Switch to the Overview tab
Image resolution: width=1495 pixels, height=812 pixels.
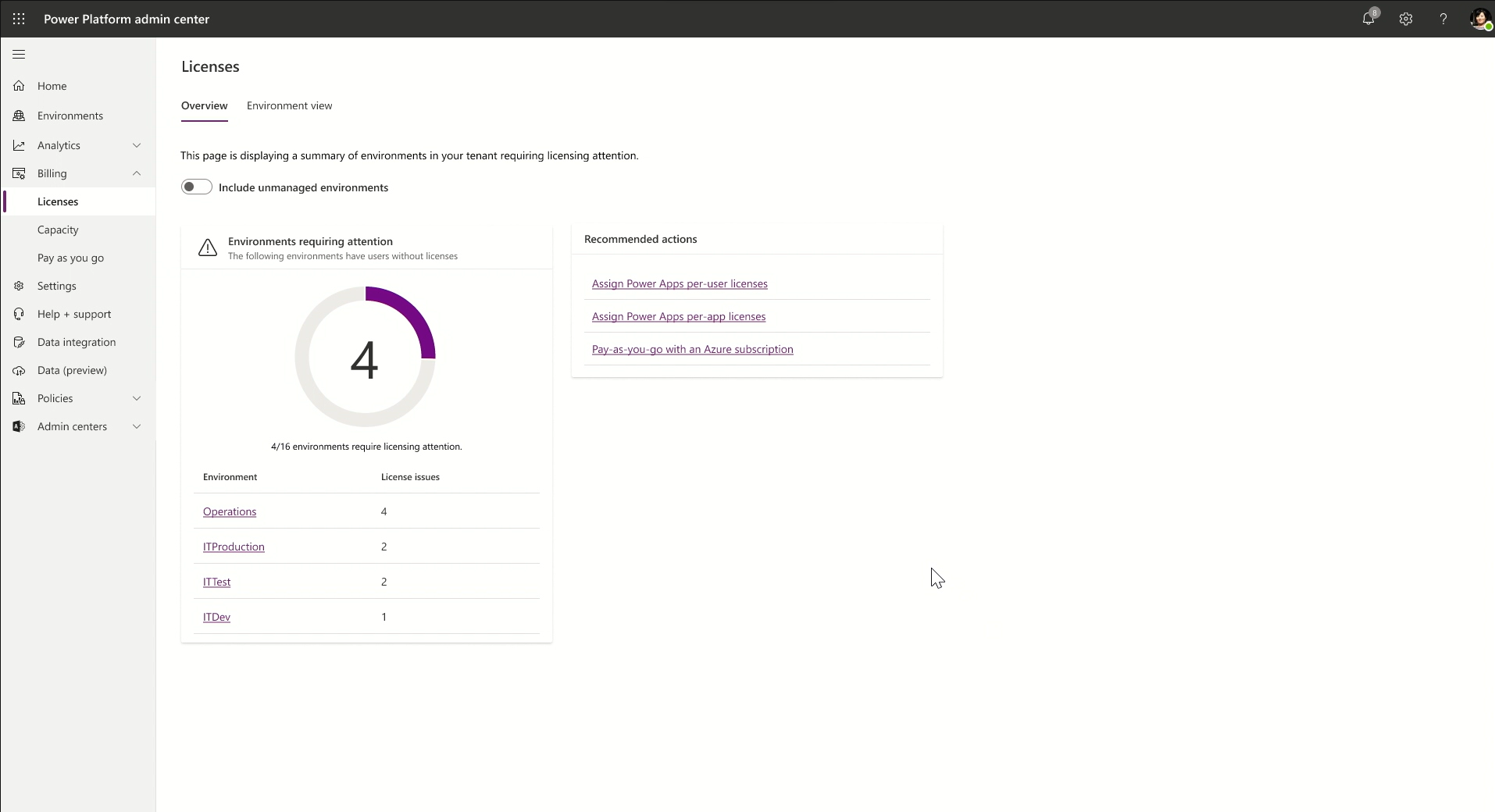pos(205,105)
